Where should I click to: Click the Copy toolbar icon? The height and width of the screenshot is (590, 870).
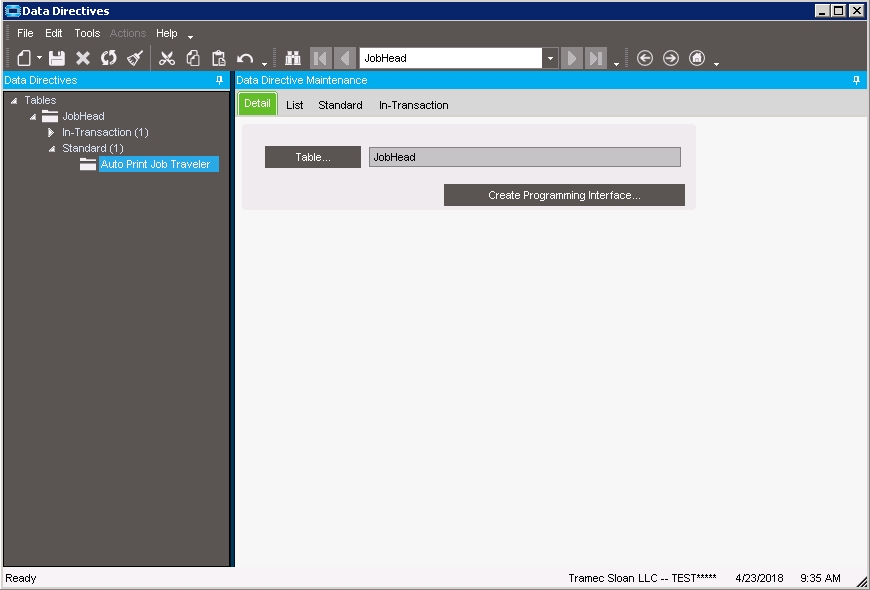point(193,58)
